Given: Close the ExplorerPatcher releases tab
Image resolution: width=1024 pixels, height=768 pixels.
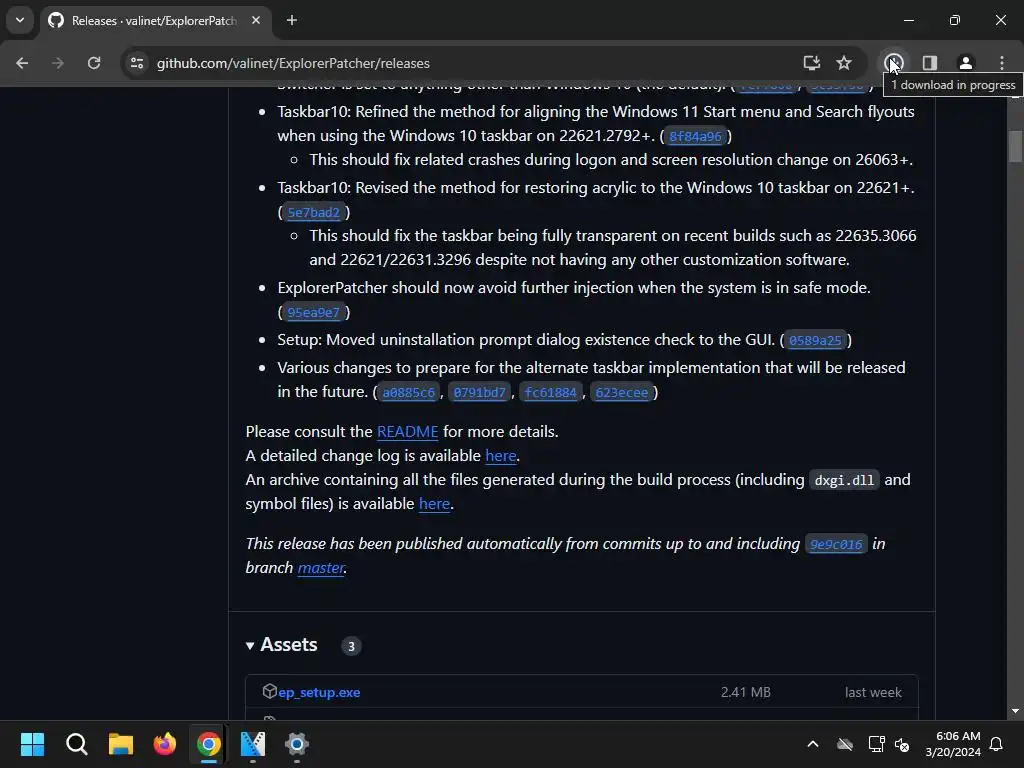Looking at the screenshot, I should click(256, 20).
